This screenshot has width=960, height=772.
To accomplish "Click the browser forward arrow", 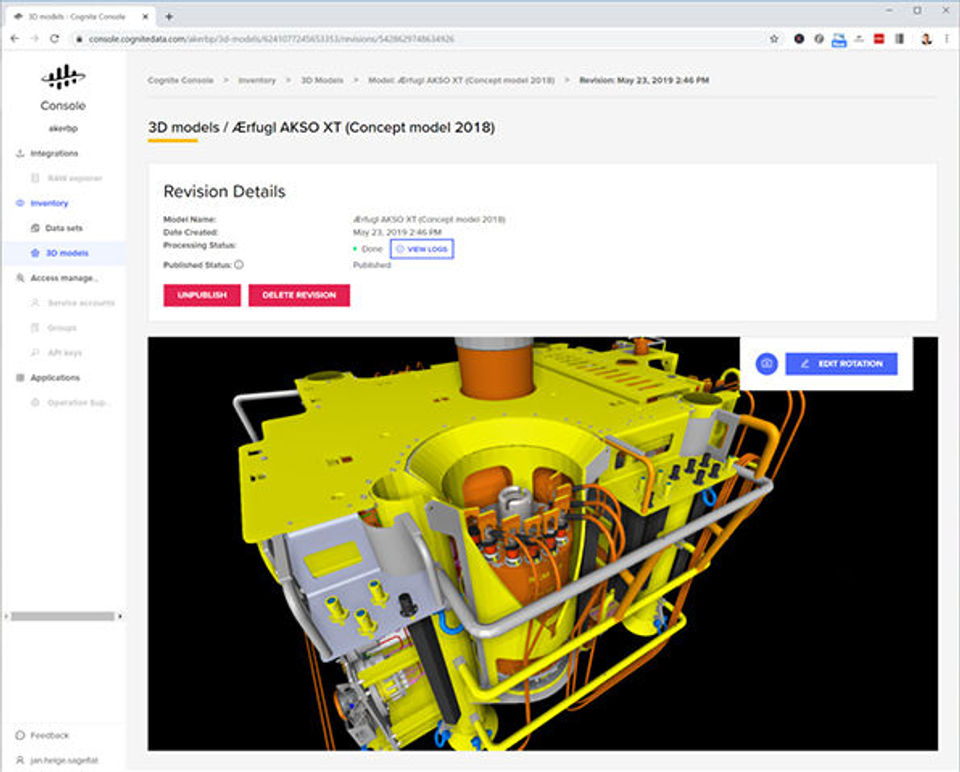I will (x=35, y=39).
